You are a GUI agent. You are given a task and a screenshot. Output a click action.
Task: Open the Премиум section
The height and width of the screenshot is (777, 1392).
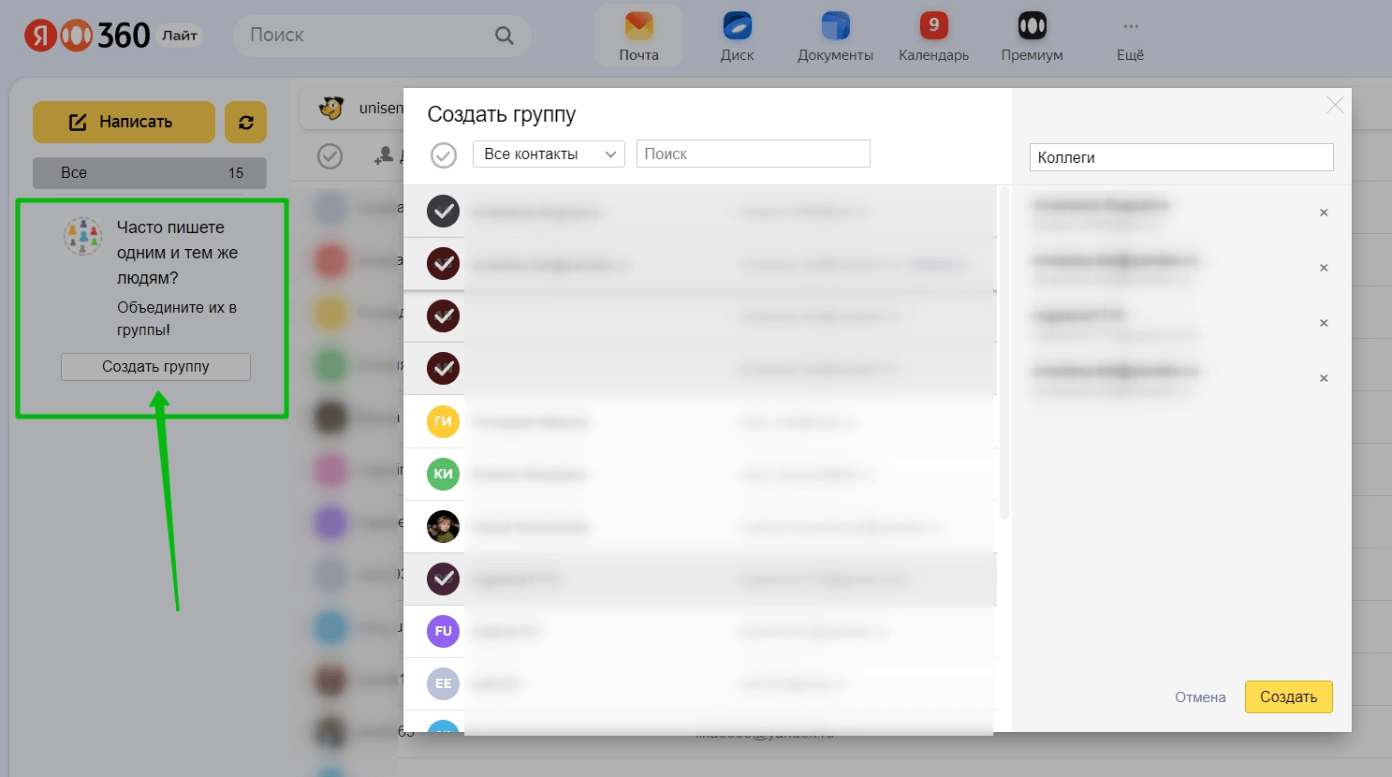tap(1031, 36)
